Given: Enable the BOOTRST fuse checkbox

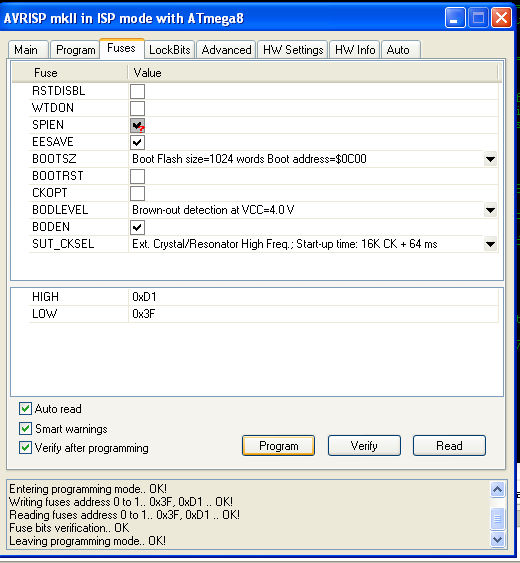Looking at the screenshot, I should (x=137, y=176).
